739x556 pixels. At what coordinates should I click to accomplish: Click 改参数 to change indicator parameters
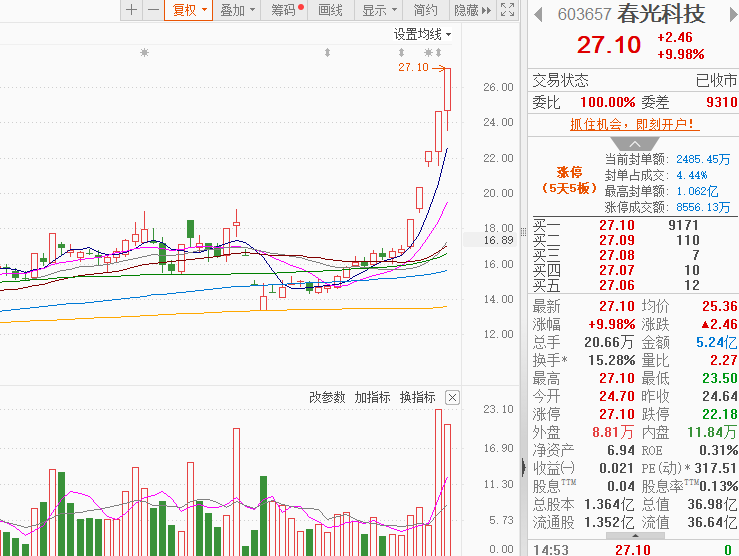click(327, 397)
